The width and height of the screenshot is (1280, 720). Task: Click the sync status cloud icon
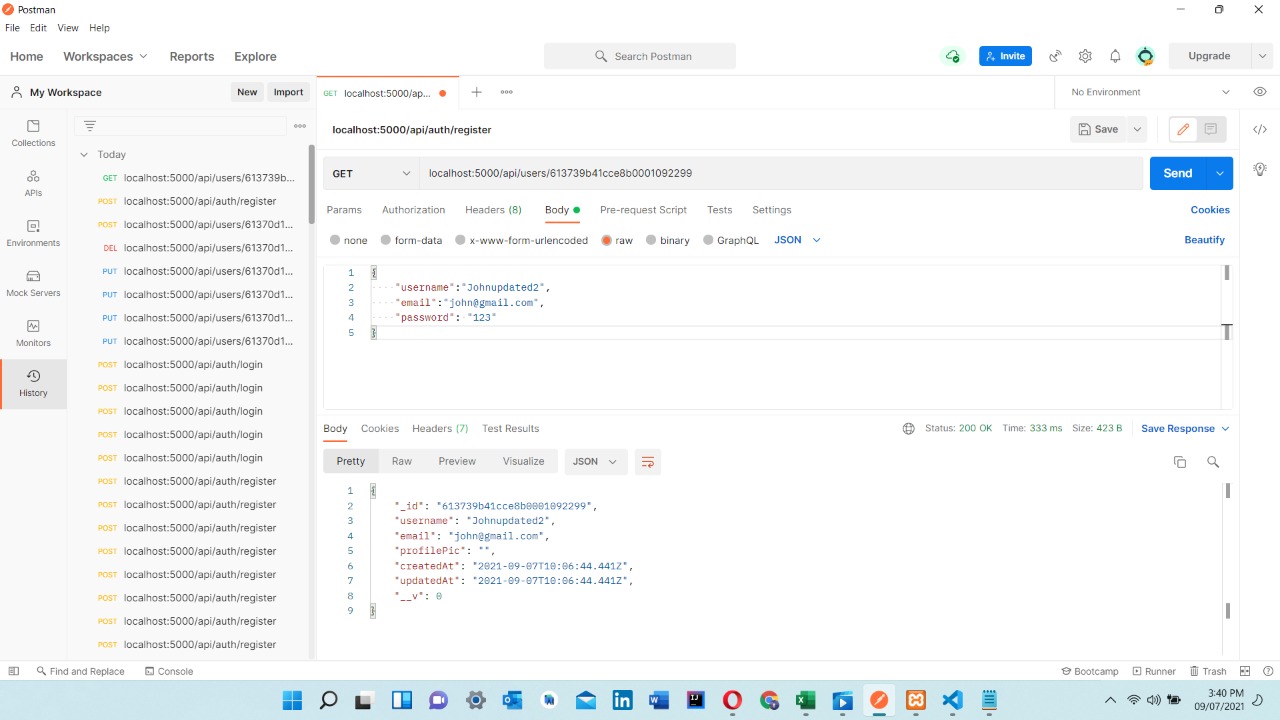tap(952, 56)
